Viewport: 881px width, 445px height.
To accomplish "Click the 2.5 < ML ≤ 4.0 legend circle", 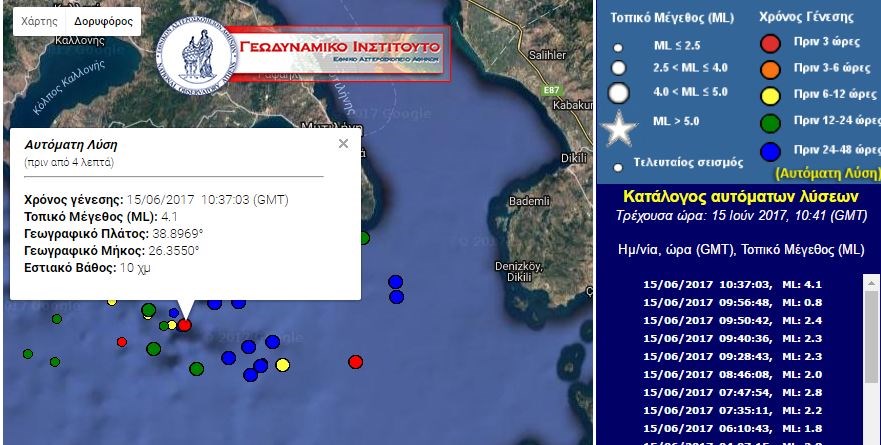I will (619, 68).
